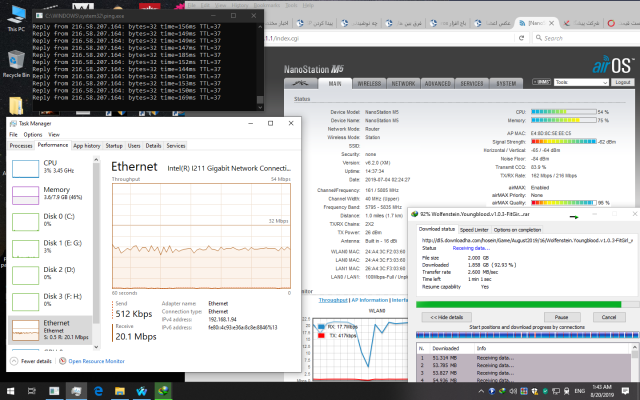Click the Windows Start button
Screen dimensions: 640x400
(x=10, y=389)
